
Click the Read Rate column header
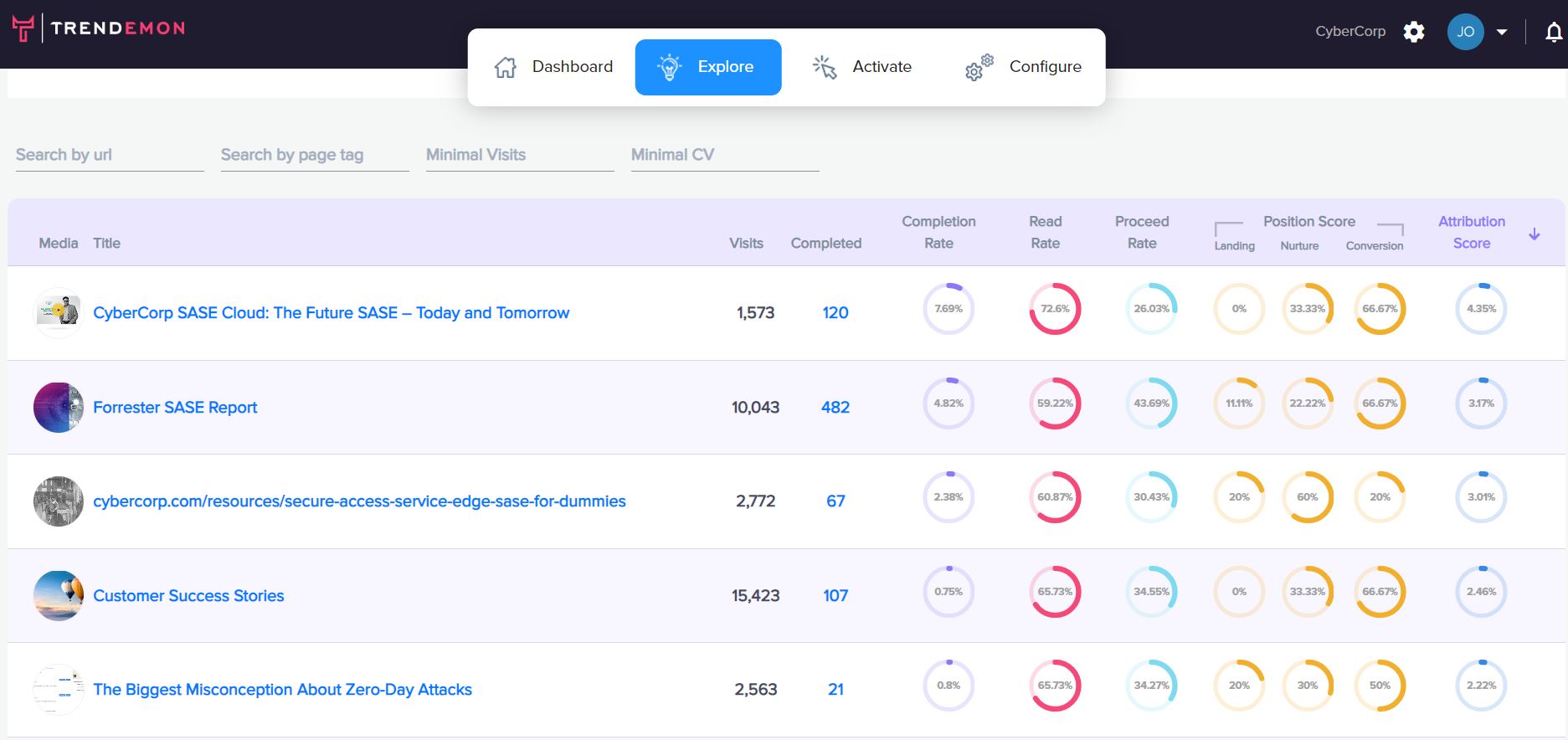tap(1045, 232)
